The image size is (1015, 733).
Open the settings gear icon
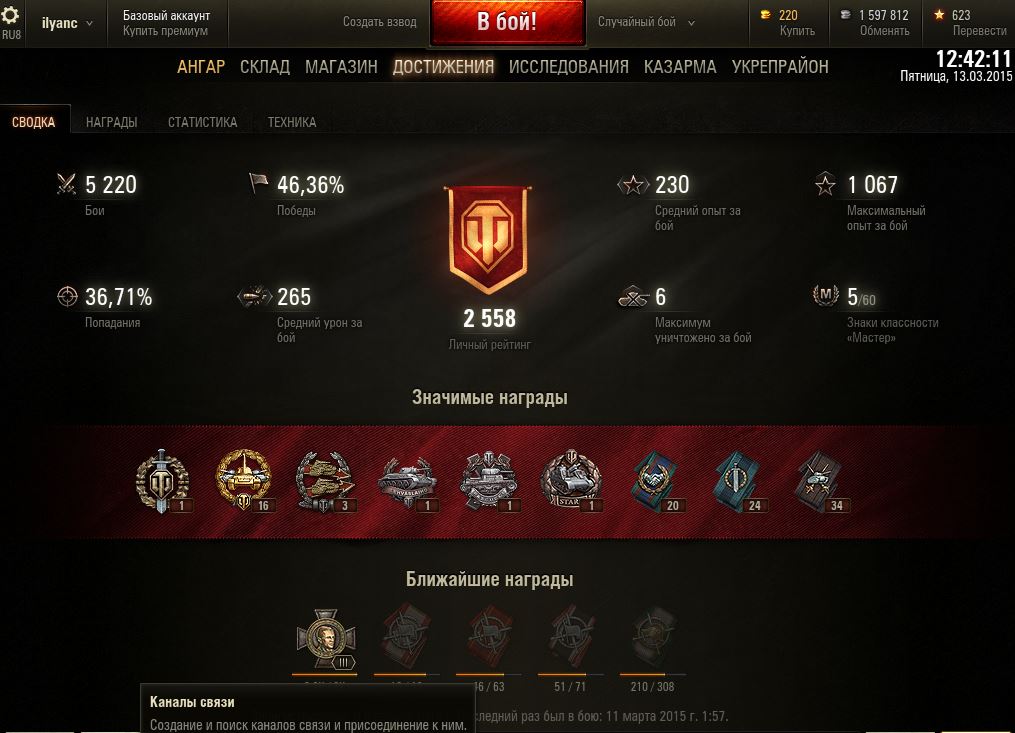(x=11, y=14)
